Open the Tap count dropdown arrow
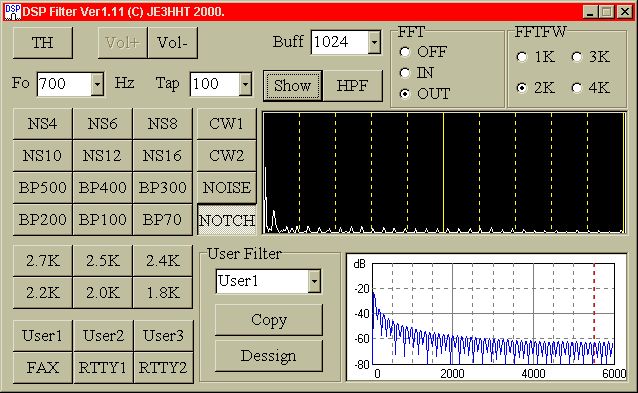 click(x=245, y=84)
